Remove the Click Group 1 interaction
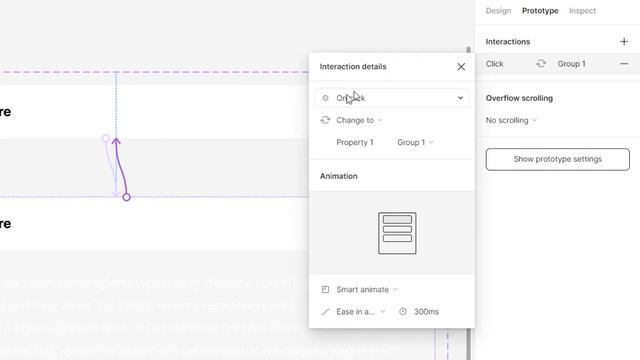 (624, 64)
